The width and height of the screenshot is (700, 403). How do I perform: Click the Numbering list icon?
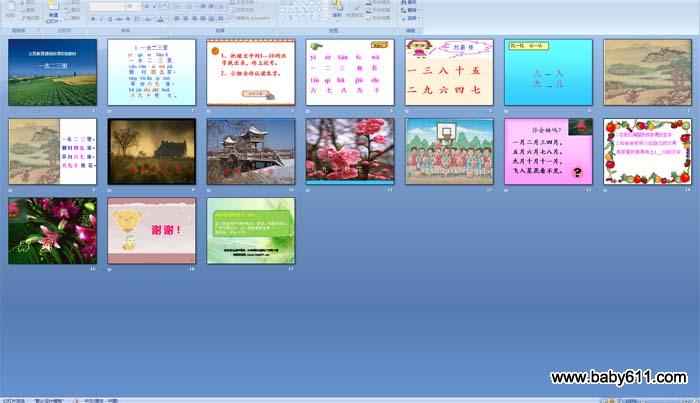point(189,6)
